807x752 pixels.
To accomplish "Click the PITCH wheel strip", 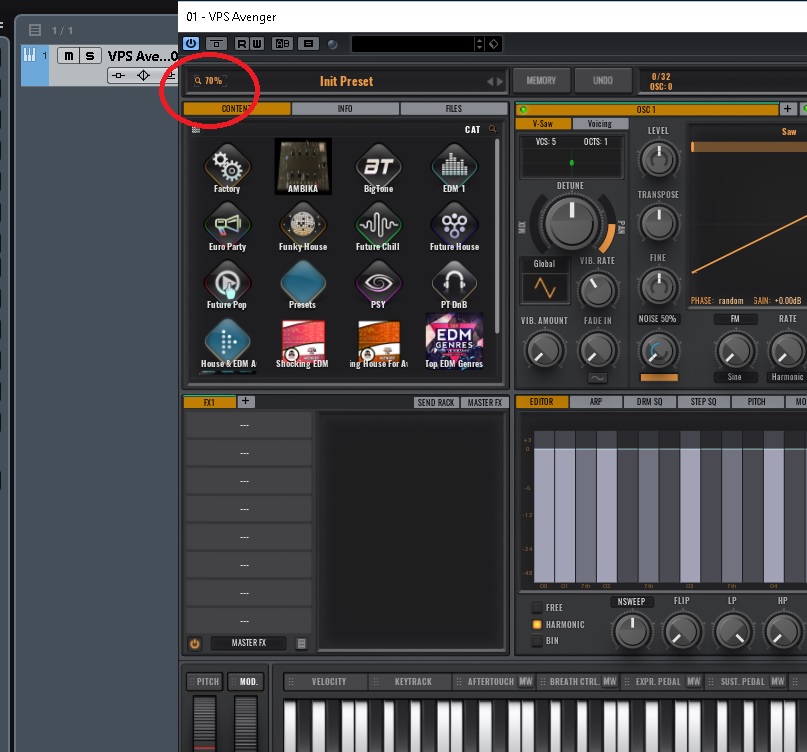I will click(x=204, y=722).
